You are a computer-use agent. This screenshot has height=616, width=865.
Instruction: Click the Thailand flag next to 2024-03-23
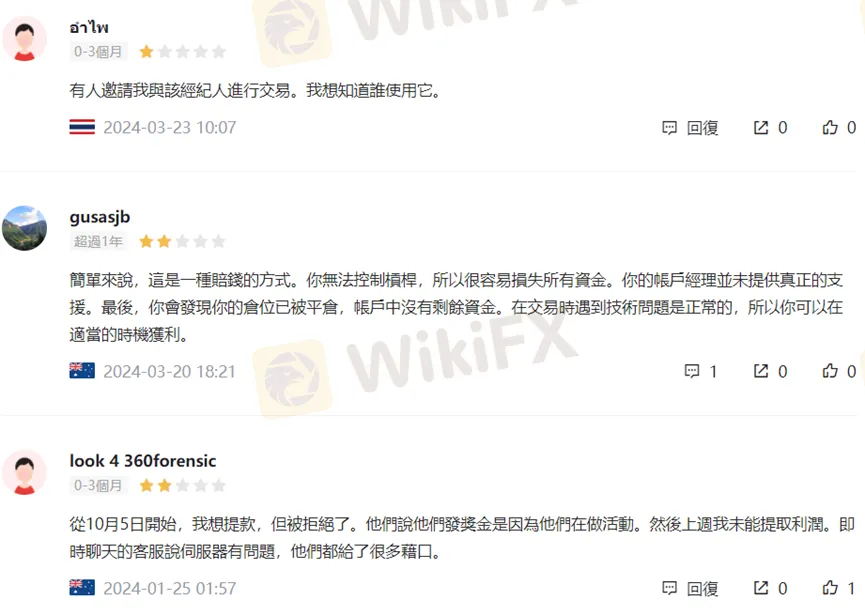coord(82,127)
